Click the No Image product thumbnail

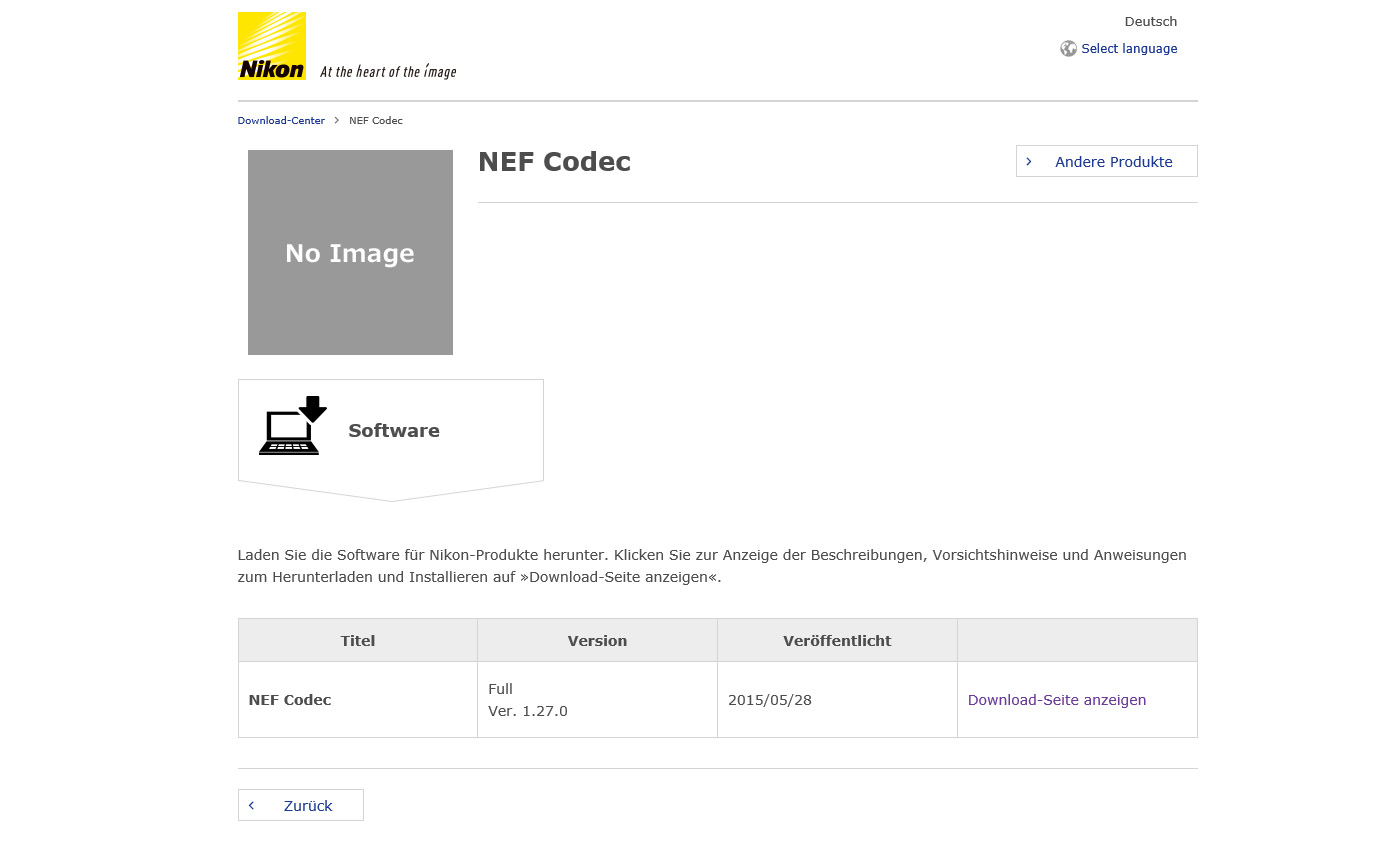350,252
